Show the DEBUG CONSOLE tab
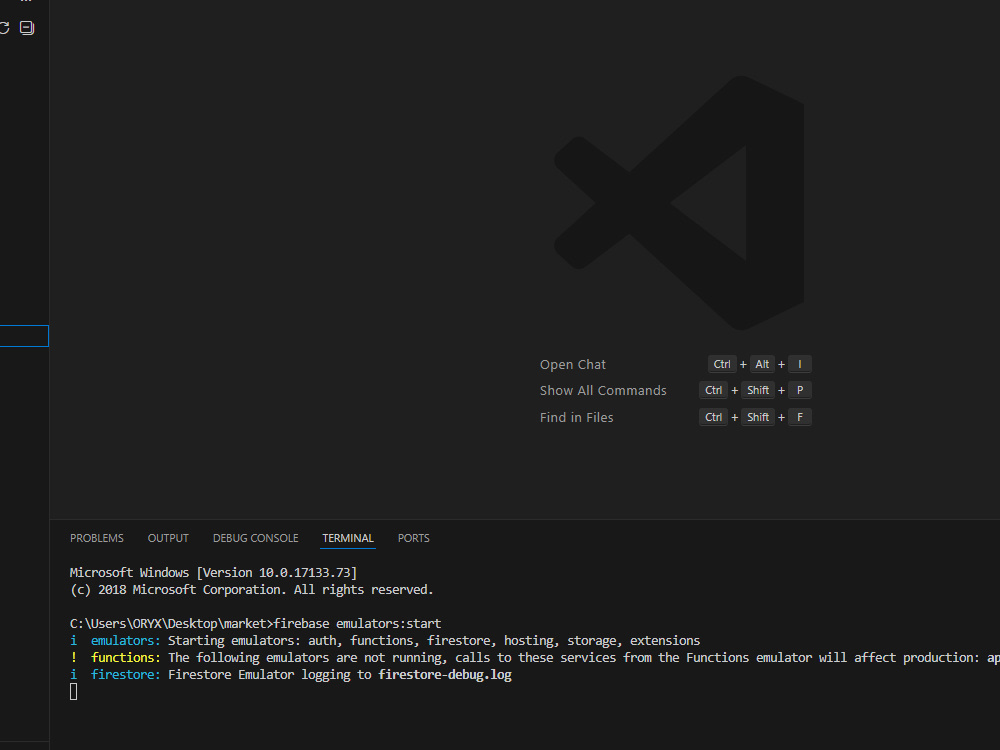The width and height of the screenshot is (1000, 750). 256,538
